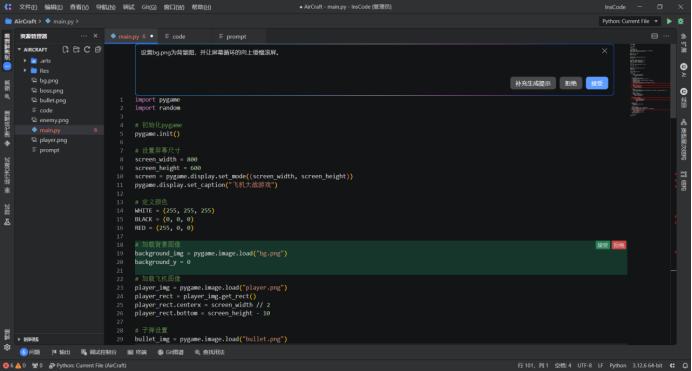This screenshot has width=692, height=371.
Task: Open the 调试控制台 panel tab
Action: [99, 352]
